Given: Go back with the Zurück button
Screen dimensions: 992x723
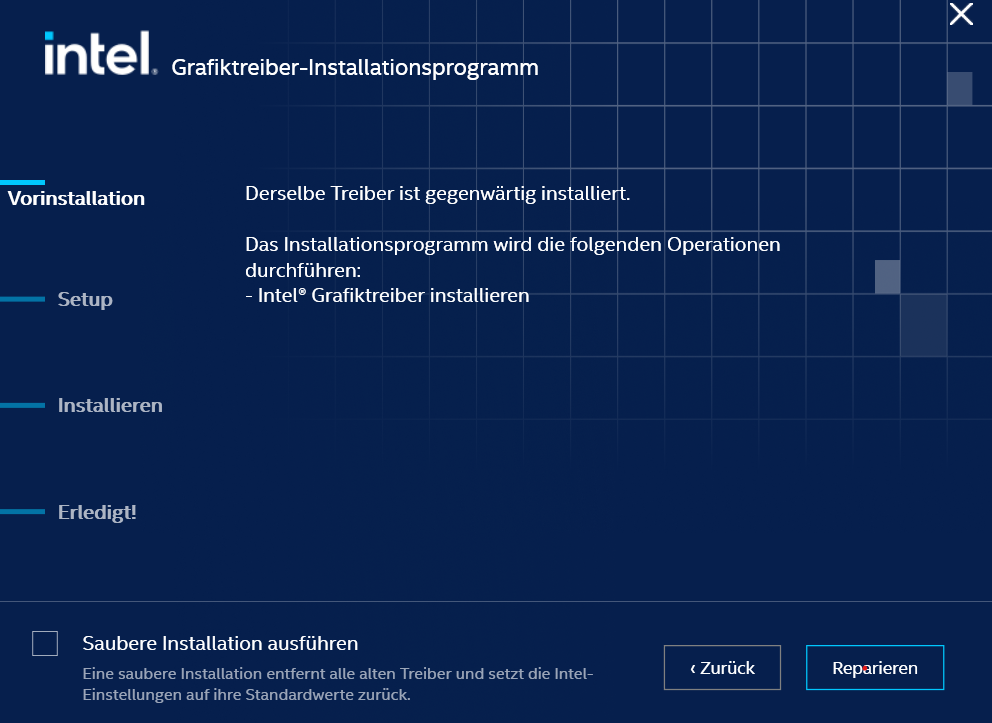Looking at the screenshot, I should pyautogui.click(x=722, y=668).
